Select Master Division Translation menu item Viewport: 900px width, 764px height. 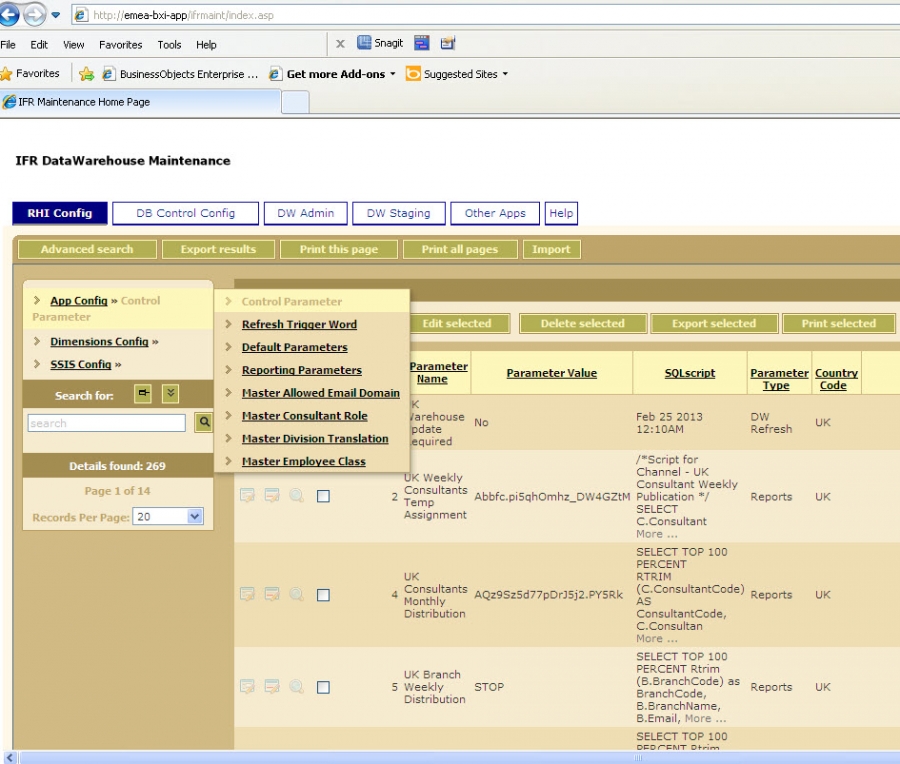click(x=315, y=439)
